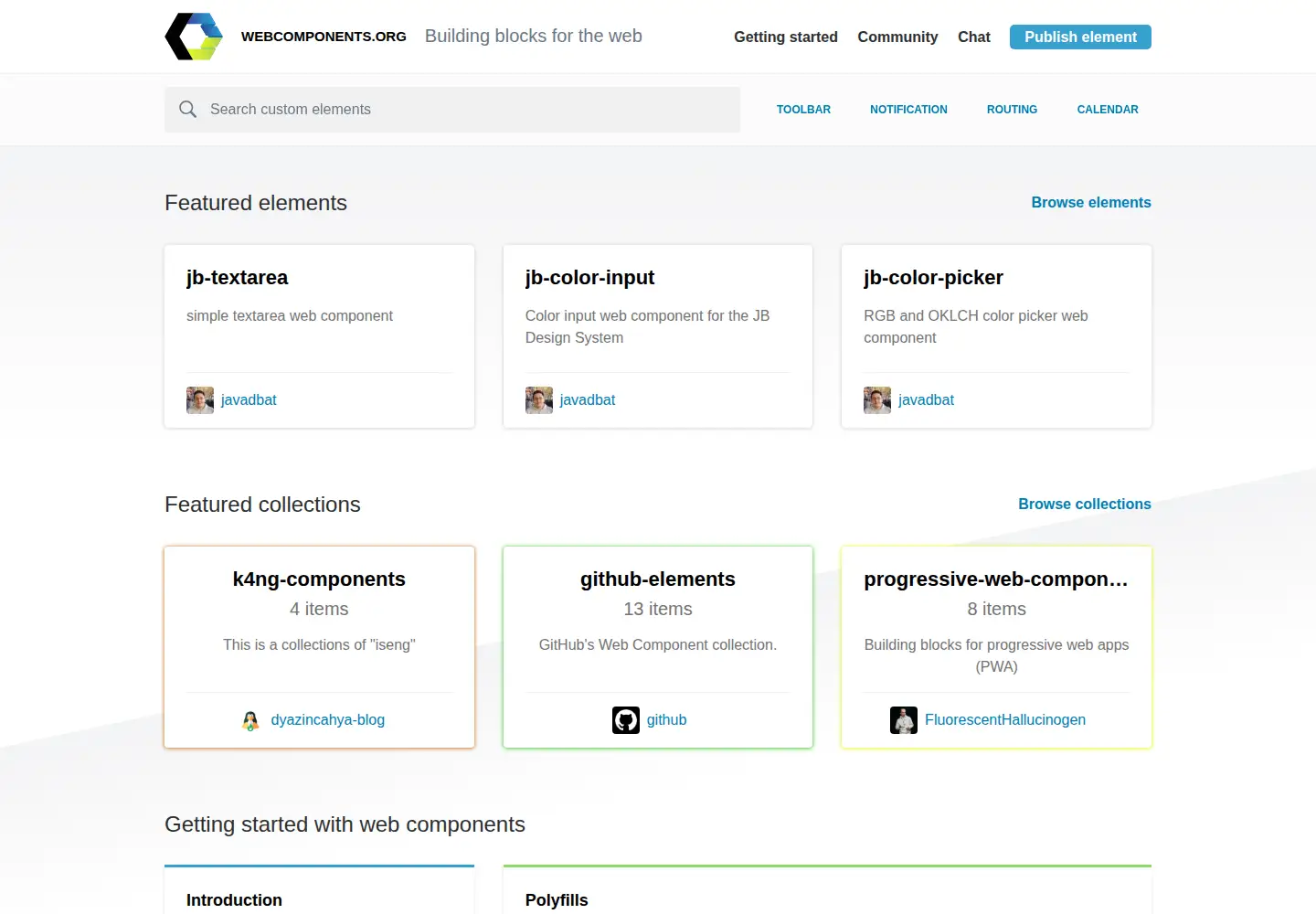Open javadbat author link under jb-textarea

[x=249, y=400]
